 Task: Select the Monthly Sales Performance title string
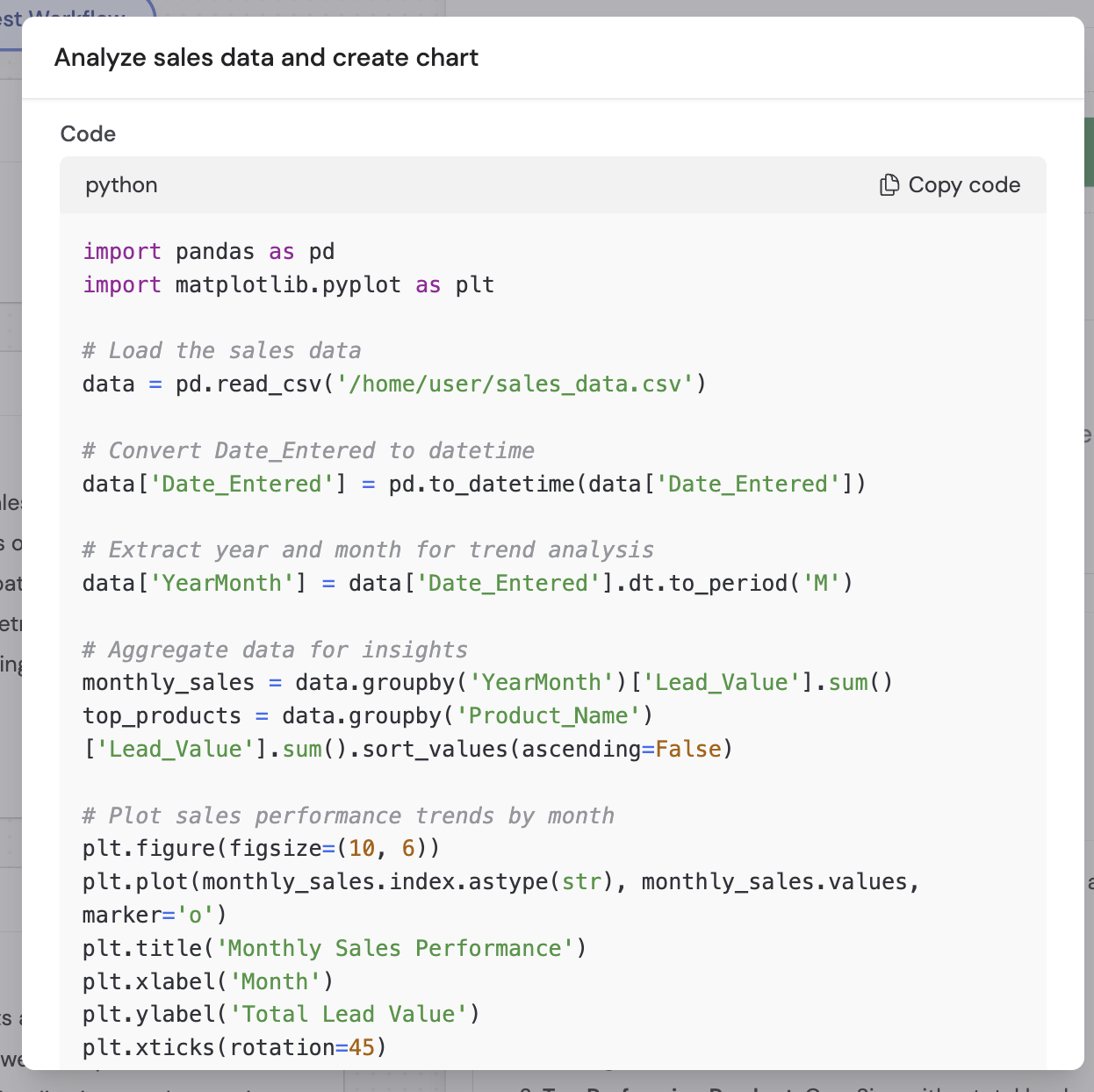coord(394,948)
